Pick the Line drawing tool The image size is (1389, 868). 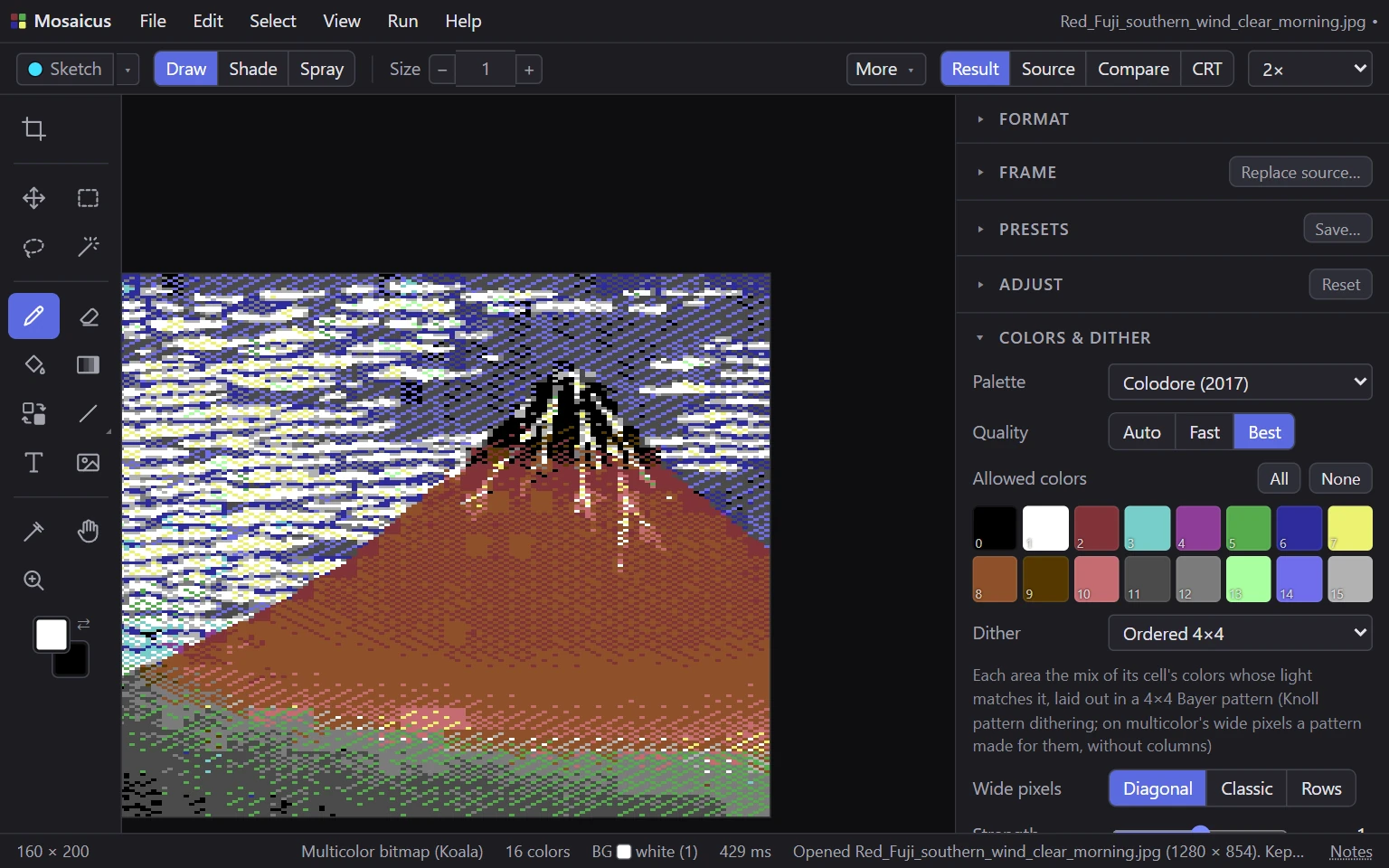(x=88, y=414)
